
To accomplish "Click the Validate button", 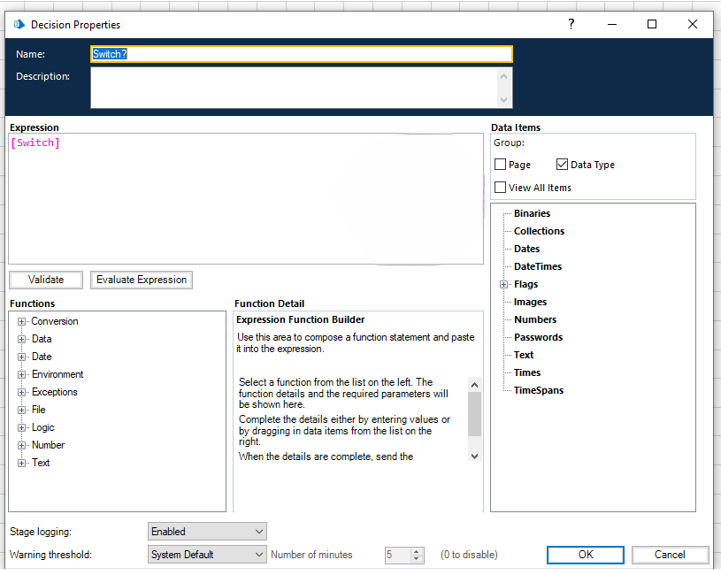I will 46,280.
